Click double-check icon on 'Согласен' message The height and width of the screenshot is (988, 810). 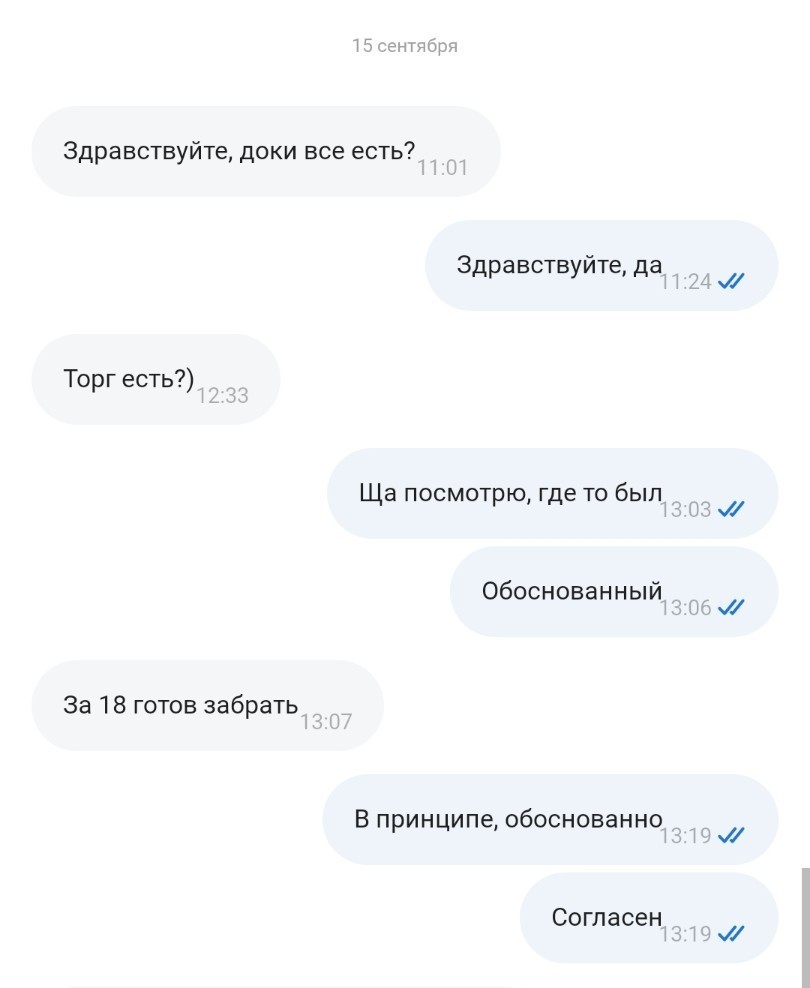(732, 934)
